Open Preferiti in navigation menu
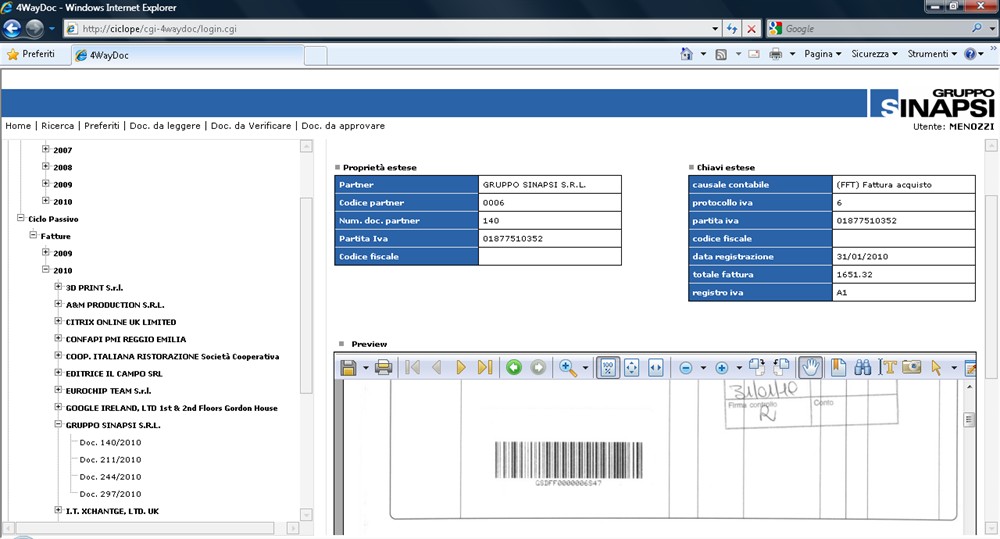Screen dimensions: 1000x539 [102, 126]
